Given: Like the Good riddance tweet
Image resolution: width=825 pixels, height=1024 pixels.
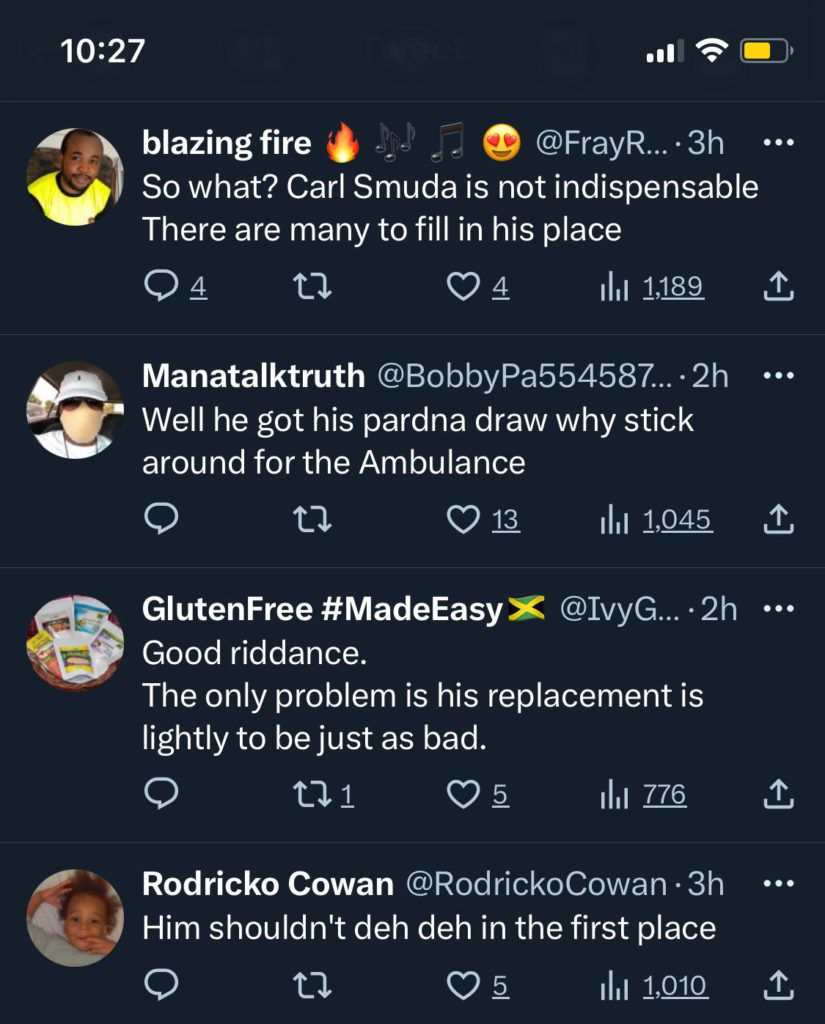Looking at the screenshot, I should (x=463, y=794).
